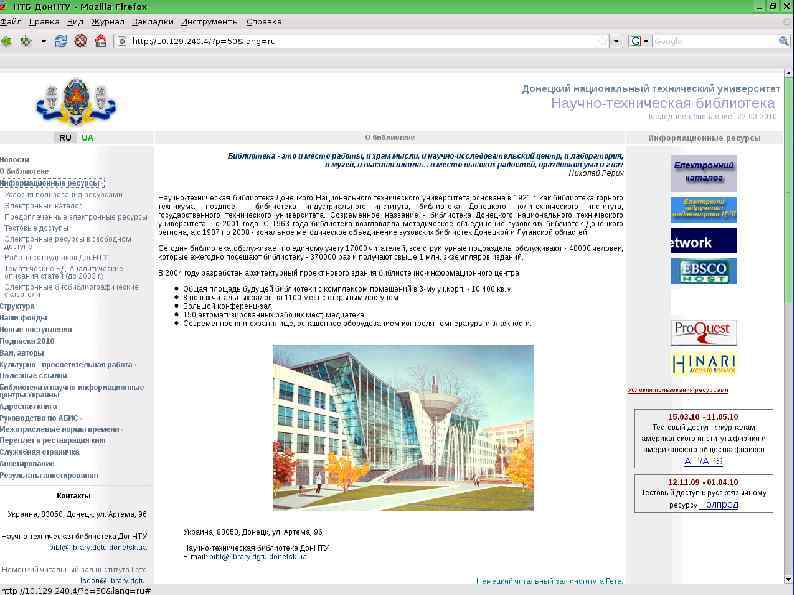This screenshot has width=794, height=595.
Task: Open the Адреса и имена sidebar link
Action: point(28,406)
